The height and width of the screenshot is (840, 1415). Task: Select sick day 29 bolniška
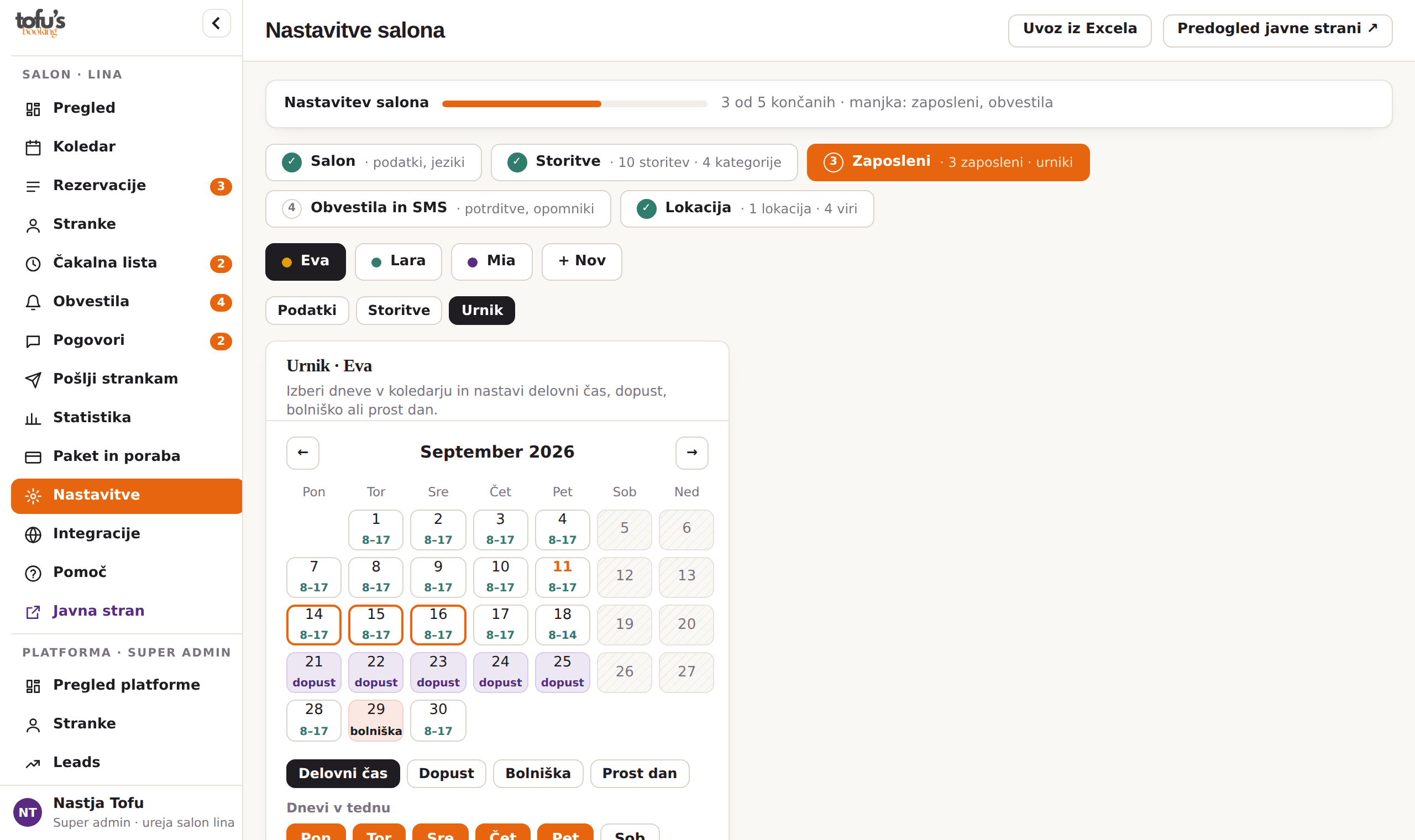[x=376, y=720]
